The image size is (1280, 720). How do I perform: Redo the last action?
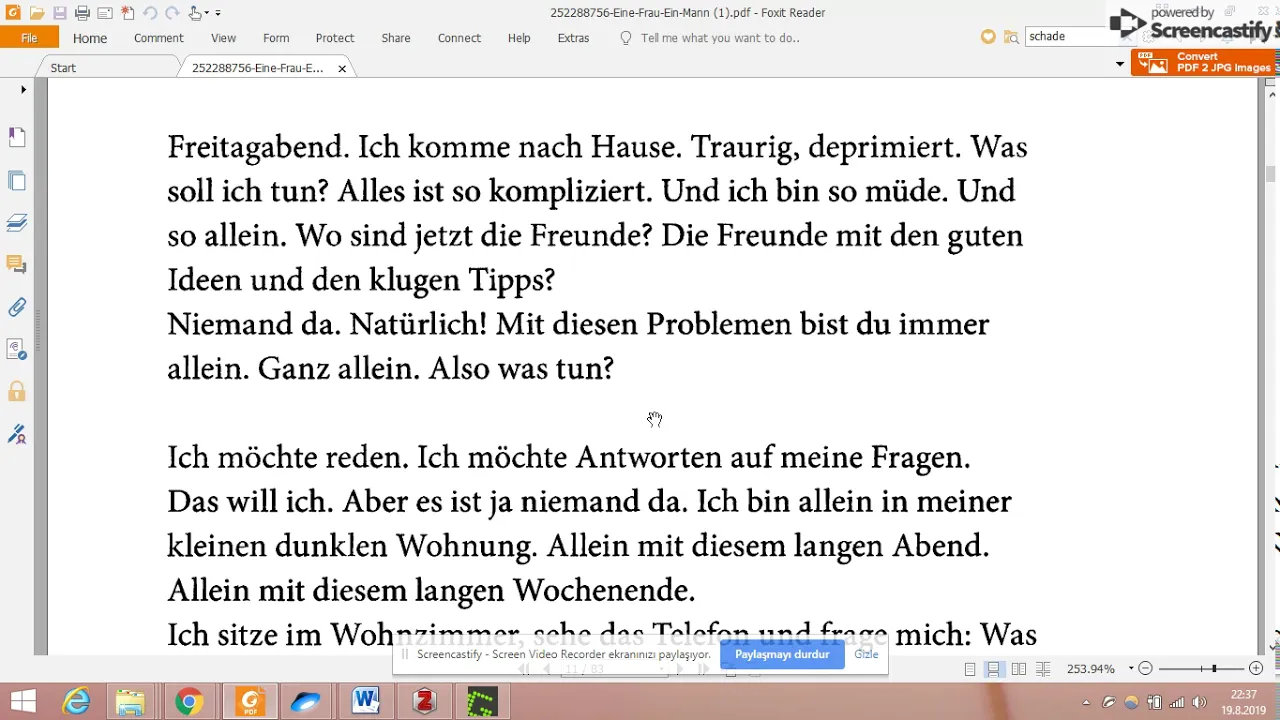click(x=172, y=13)
